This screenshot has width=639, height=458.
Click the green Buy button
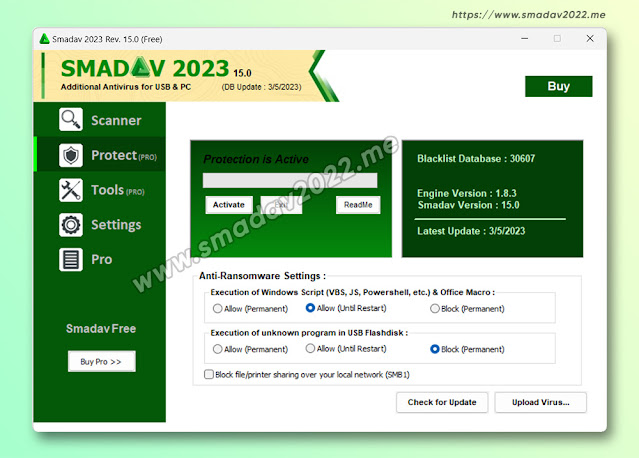pyautogui.click(x=558, y=86)
